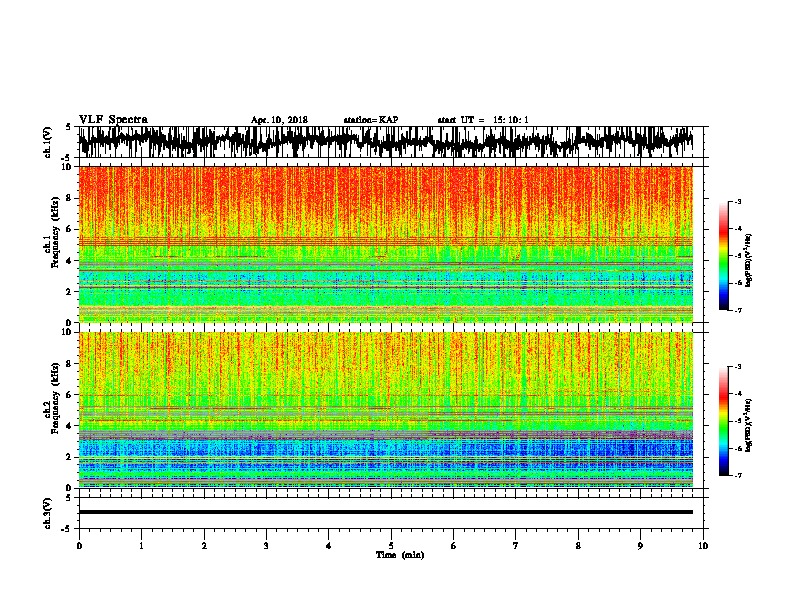This screenshot has height=612, width=792.
Task: Click the ch.1 spectrogram plot area
Action: [x=386, y=244]
